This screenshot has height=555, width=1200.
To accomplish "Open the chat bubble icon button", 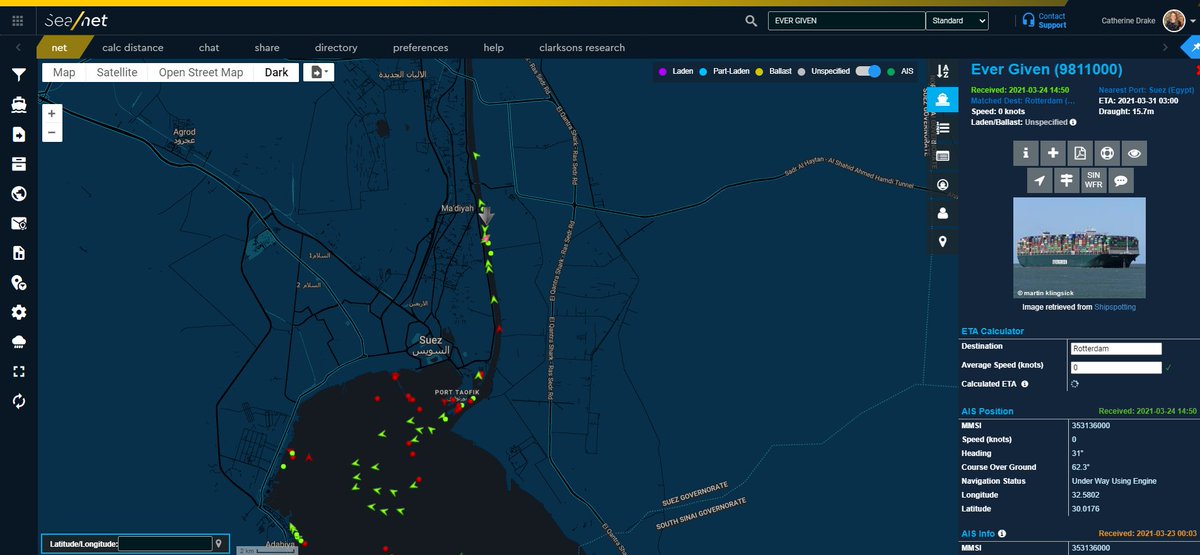I will (1120, 180).
